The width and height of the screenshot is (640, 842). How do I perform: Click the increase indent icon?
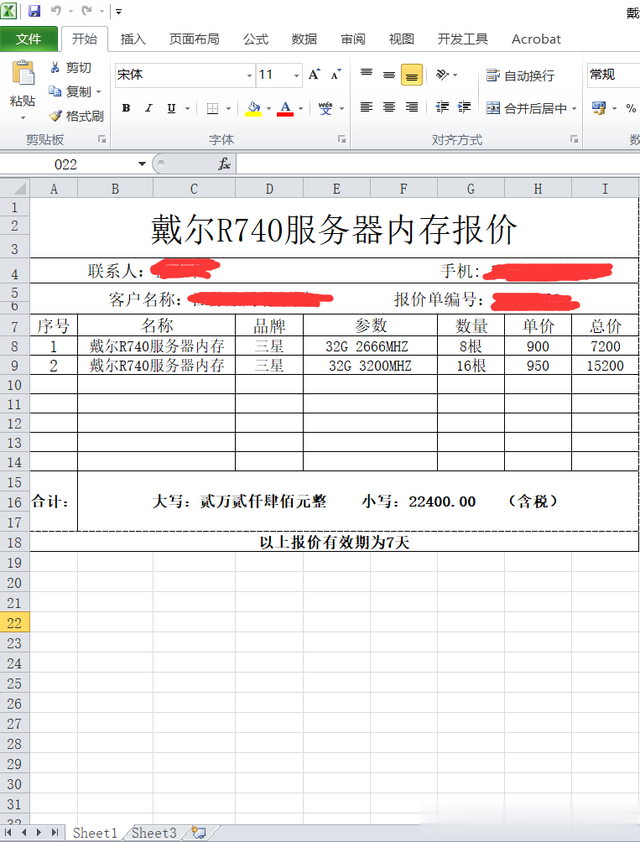point(464,107)
